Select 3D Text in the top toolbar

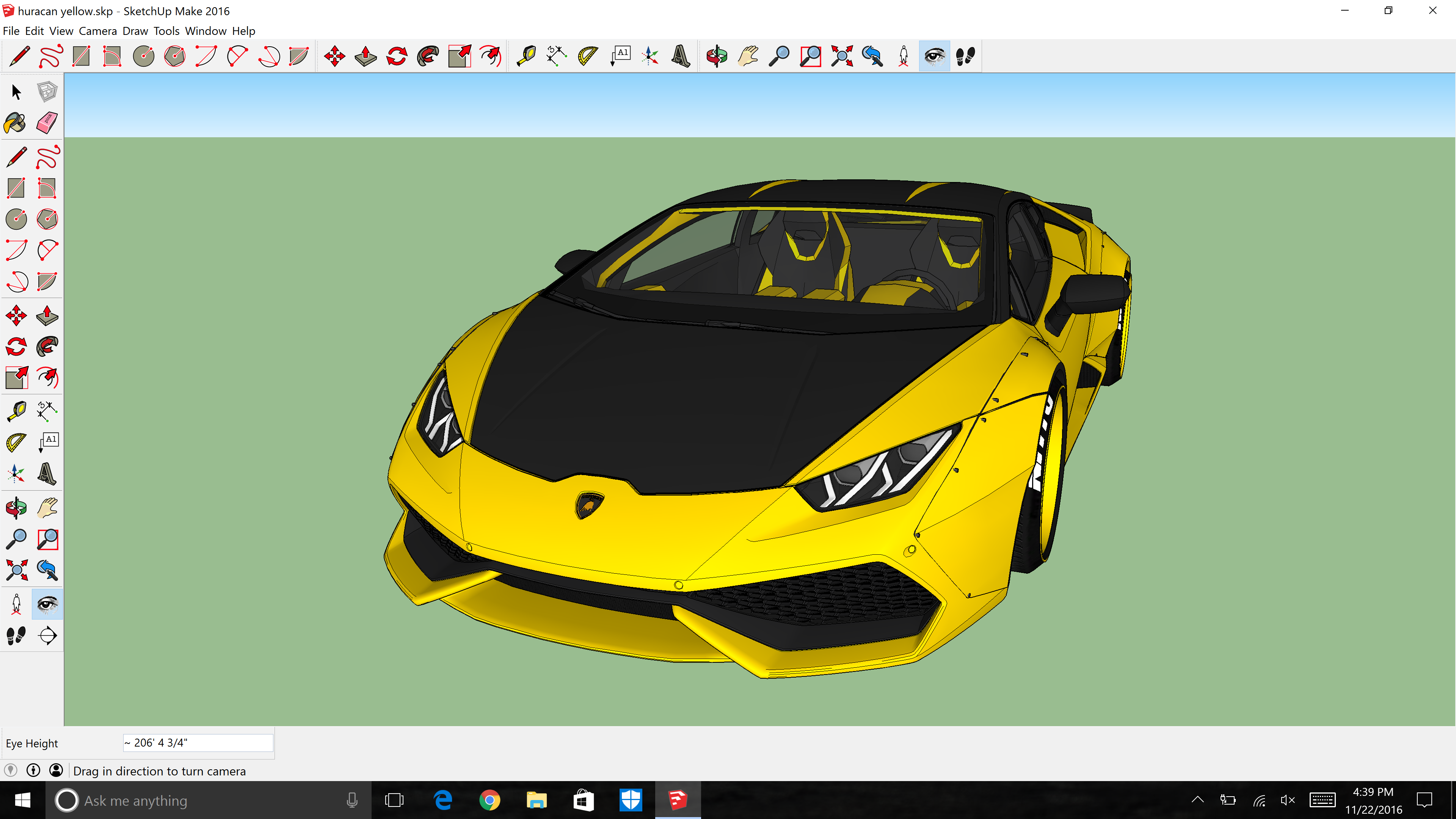click(x=681, y=56)
